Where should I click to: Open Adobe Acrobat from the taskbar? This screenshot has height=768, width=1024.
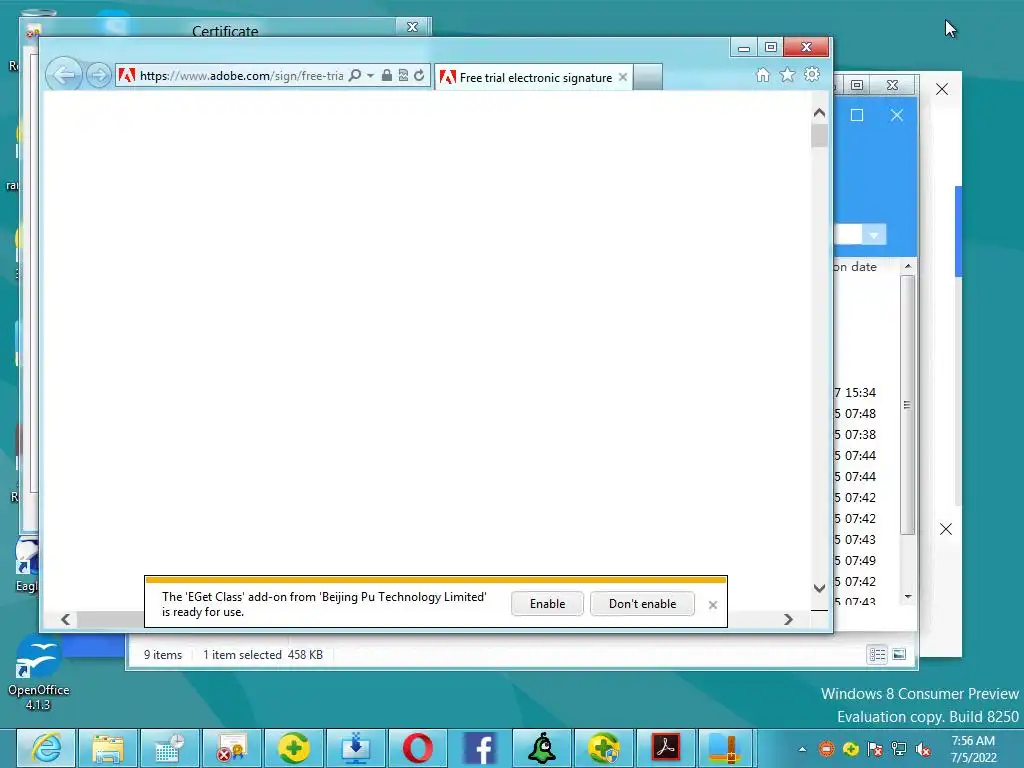[x=666, y=748]
